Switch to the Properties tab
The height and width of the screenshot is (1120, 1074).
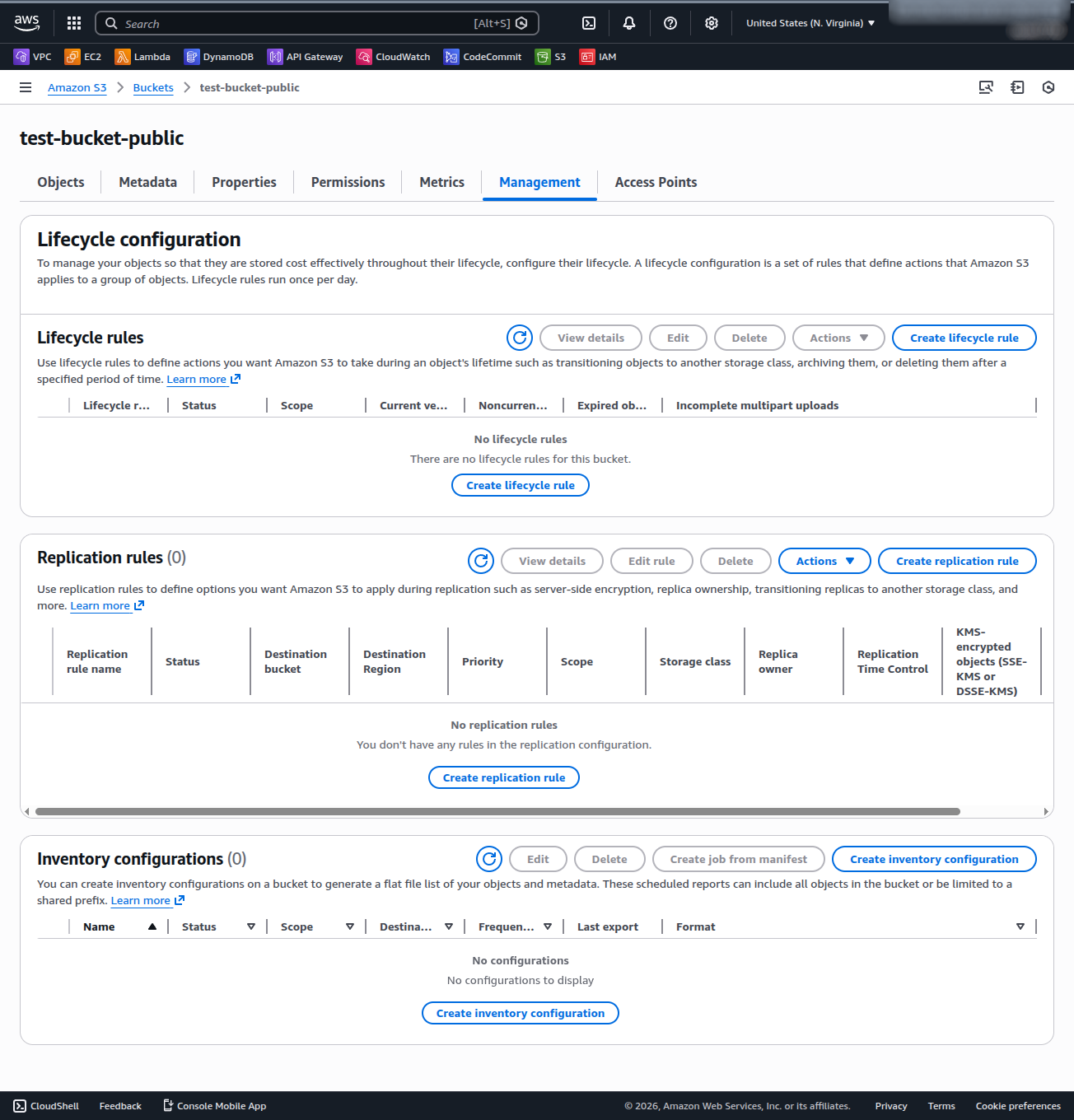pyautogui.click(x=244, y=182)
